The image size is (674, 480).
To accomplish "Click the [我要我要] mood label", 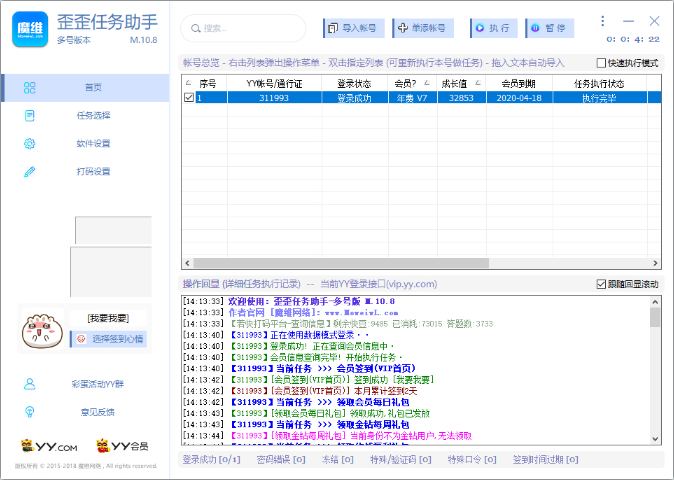I will [x=108, y=318].
